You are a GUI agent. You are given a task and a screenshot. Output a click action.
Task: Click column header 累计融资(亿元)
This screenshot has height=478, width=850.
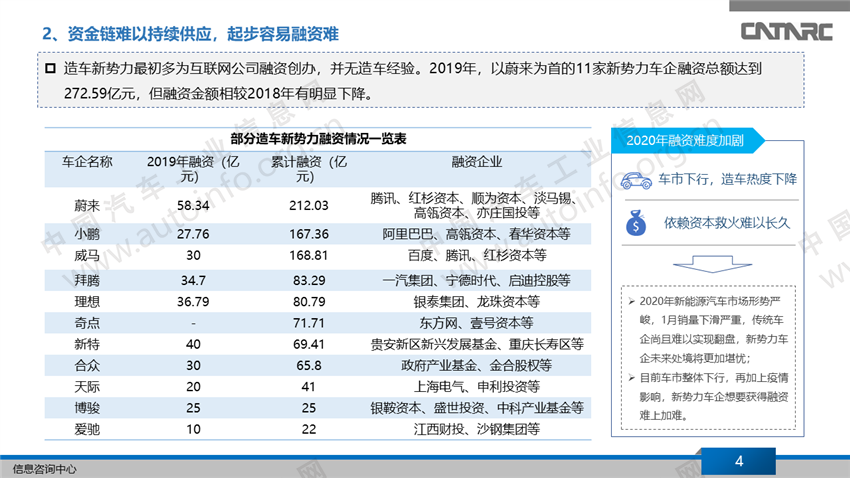[308, 169]
